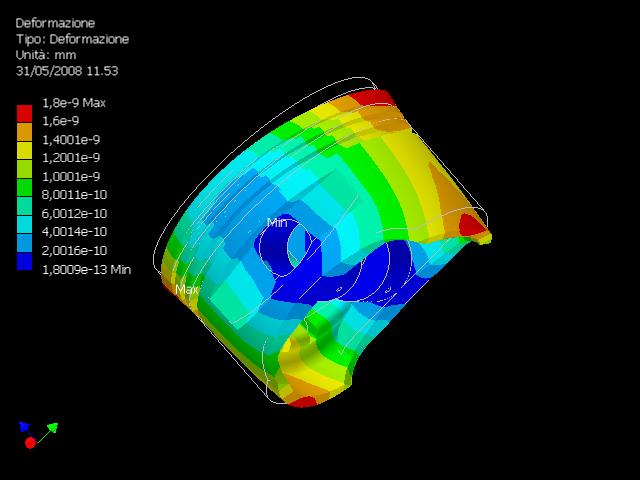Click the 'Tipo: Deformazione' text
Image resolution: width=640 pixels, height=480 pixels.
click(x=72, y=39)
